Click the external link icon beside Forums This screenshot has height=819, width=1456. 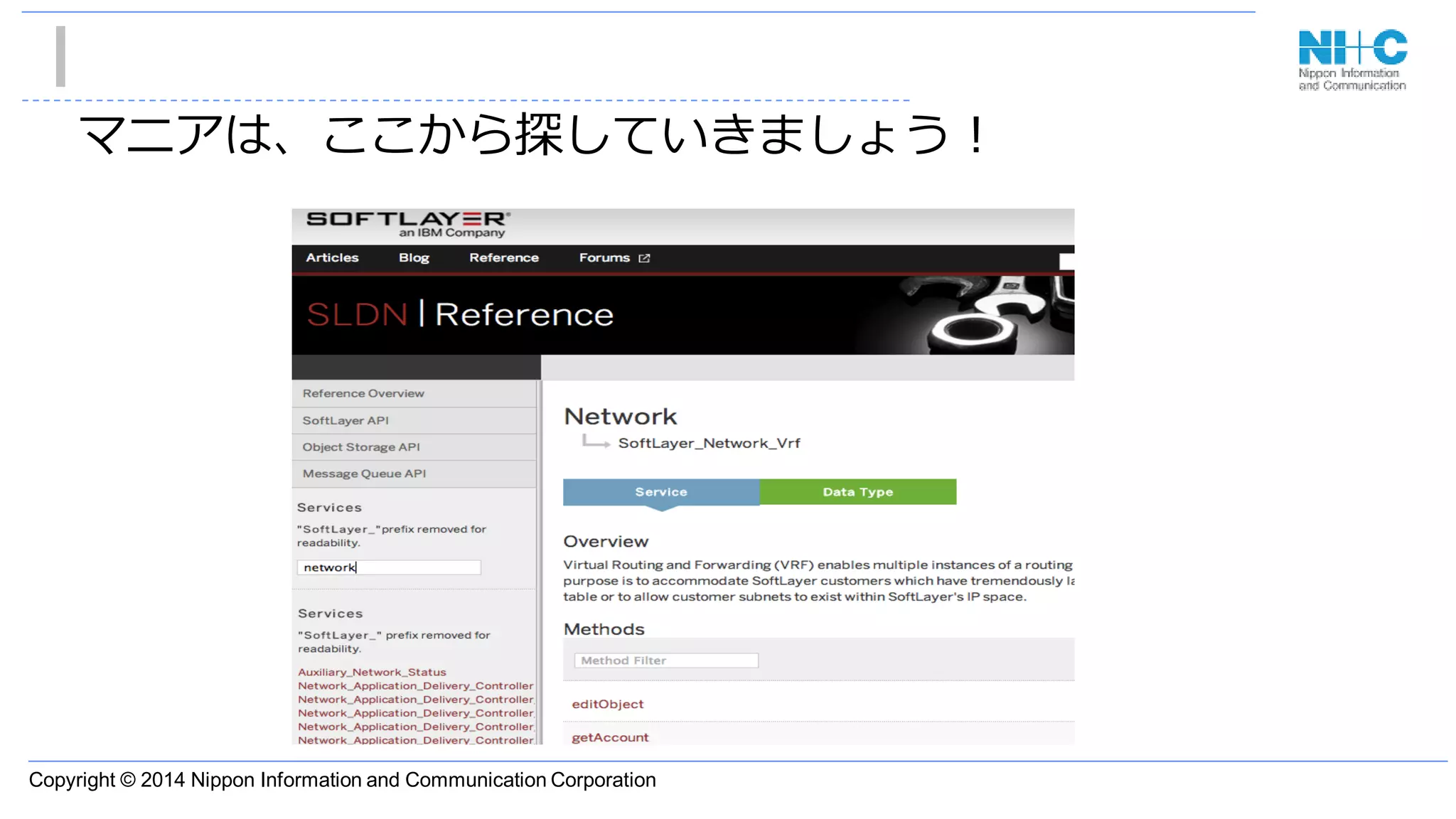coord(644,258)
